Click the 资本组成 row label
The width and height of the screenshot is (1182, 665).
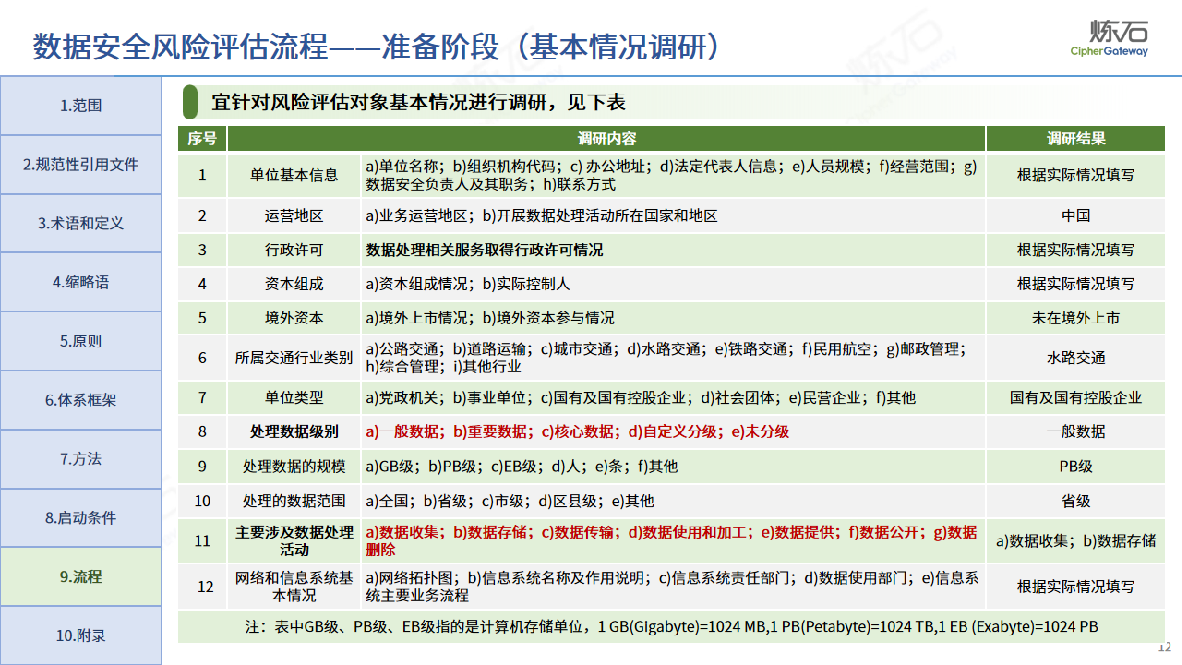coord(294,283)
